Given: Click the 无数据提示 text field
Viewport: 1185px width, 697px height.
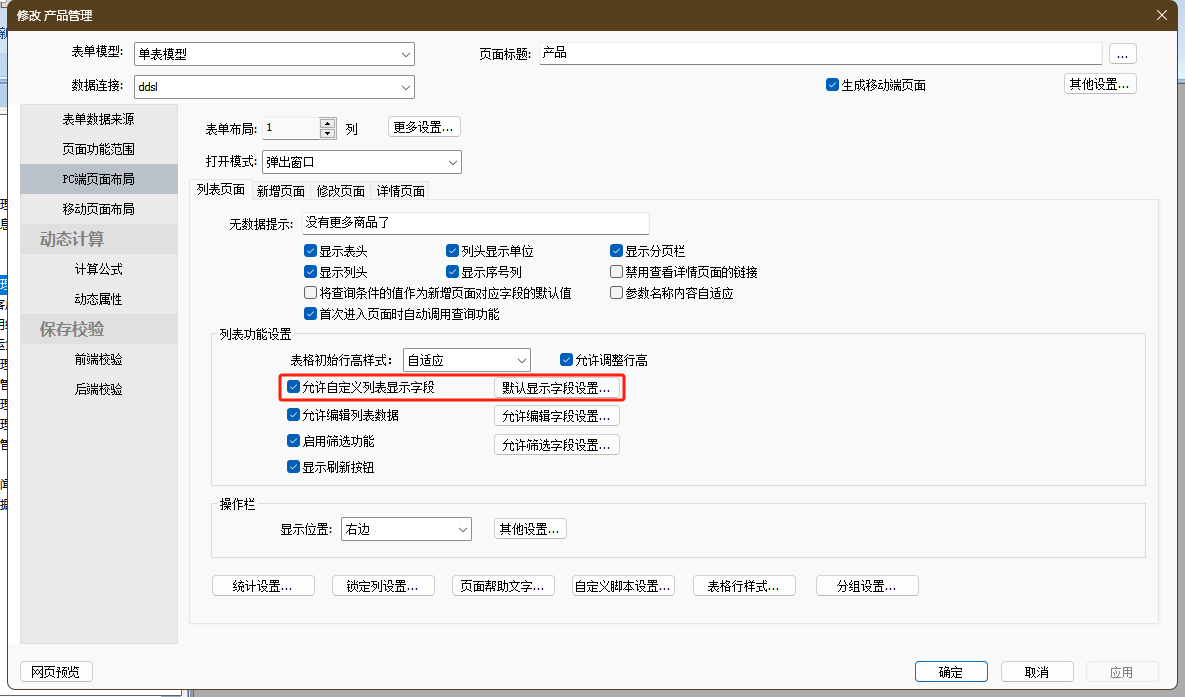Looking at the screenshot, I should [x=475, y=223].
